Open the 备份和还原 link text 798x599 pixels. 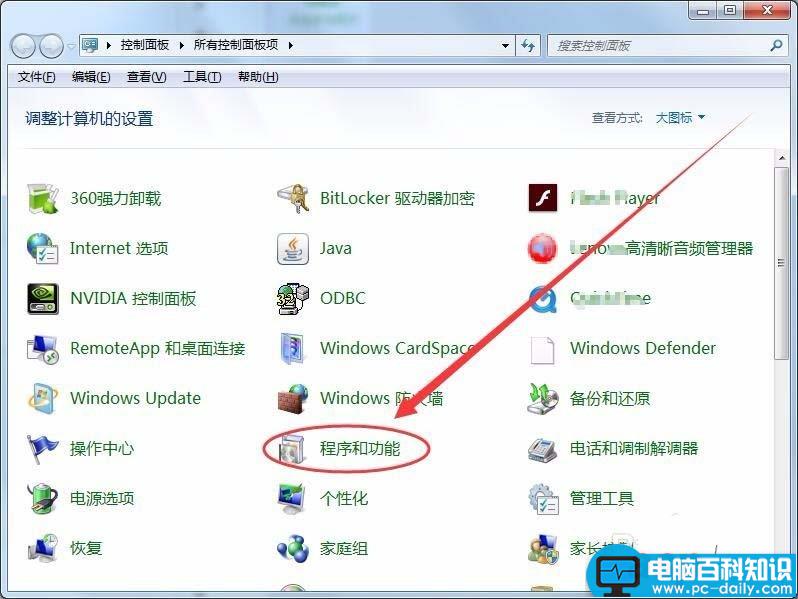pos(610,398)
